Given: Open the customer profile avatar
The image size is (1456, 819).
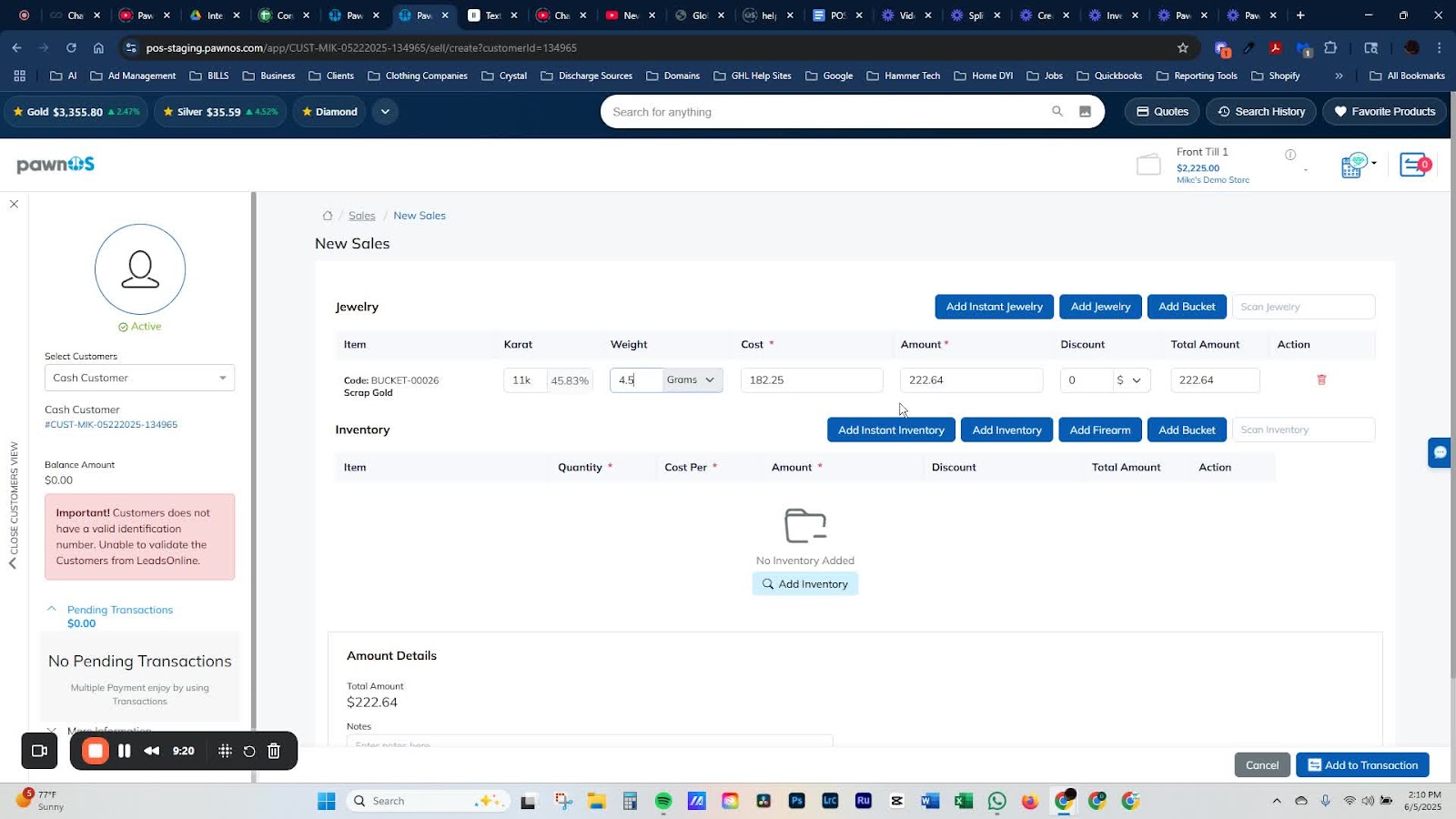Looking at the screenshot, I should pyautogui.click(x=140, y=269).
